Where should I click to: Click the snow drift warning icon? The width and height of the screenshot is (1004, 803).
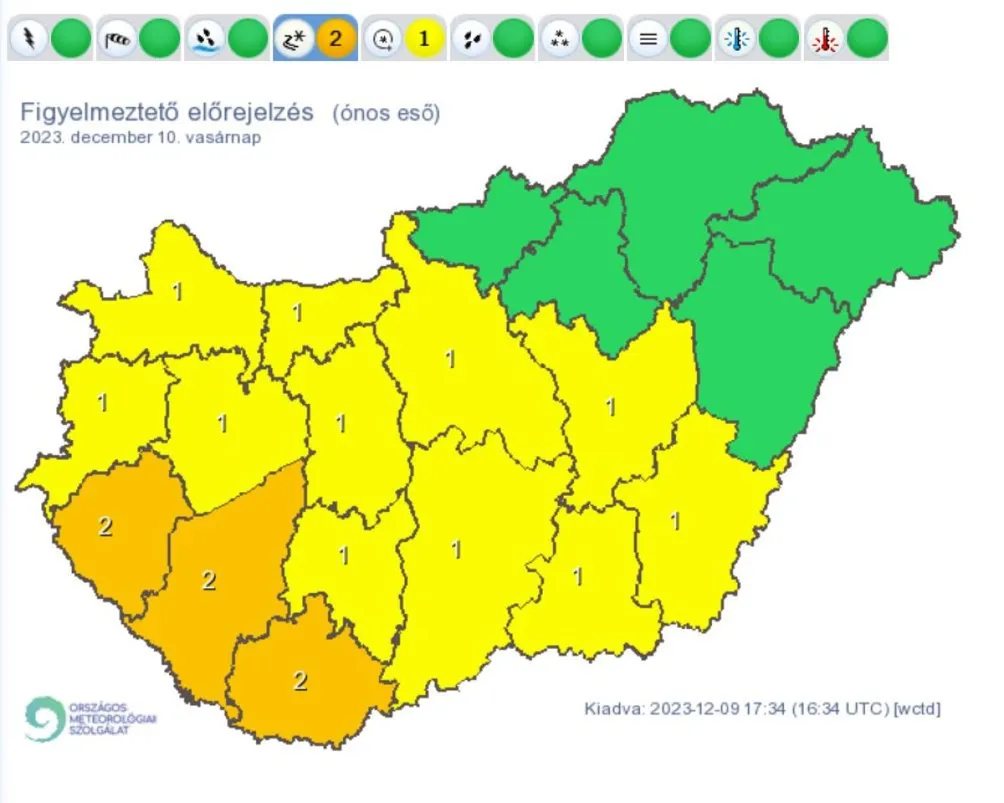381,40
